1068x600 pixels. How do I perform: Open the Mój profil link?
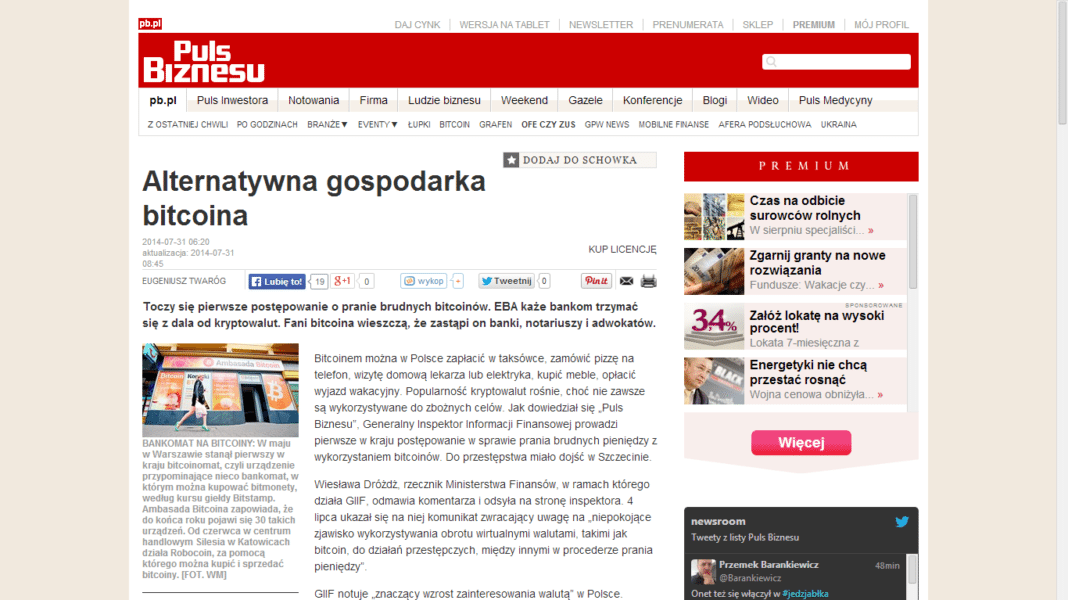click(x=881, y=25)
